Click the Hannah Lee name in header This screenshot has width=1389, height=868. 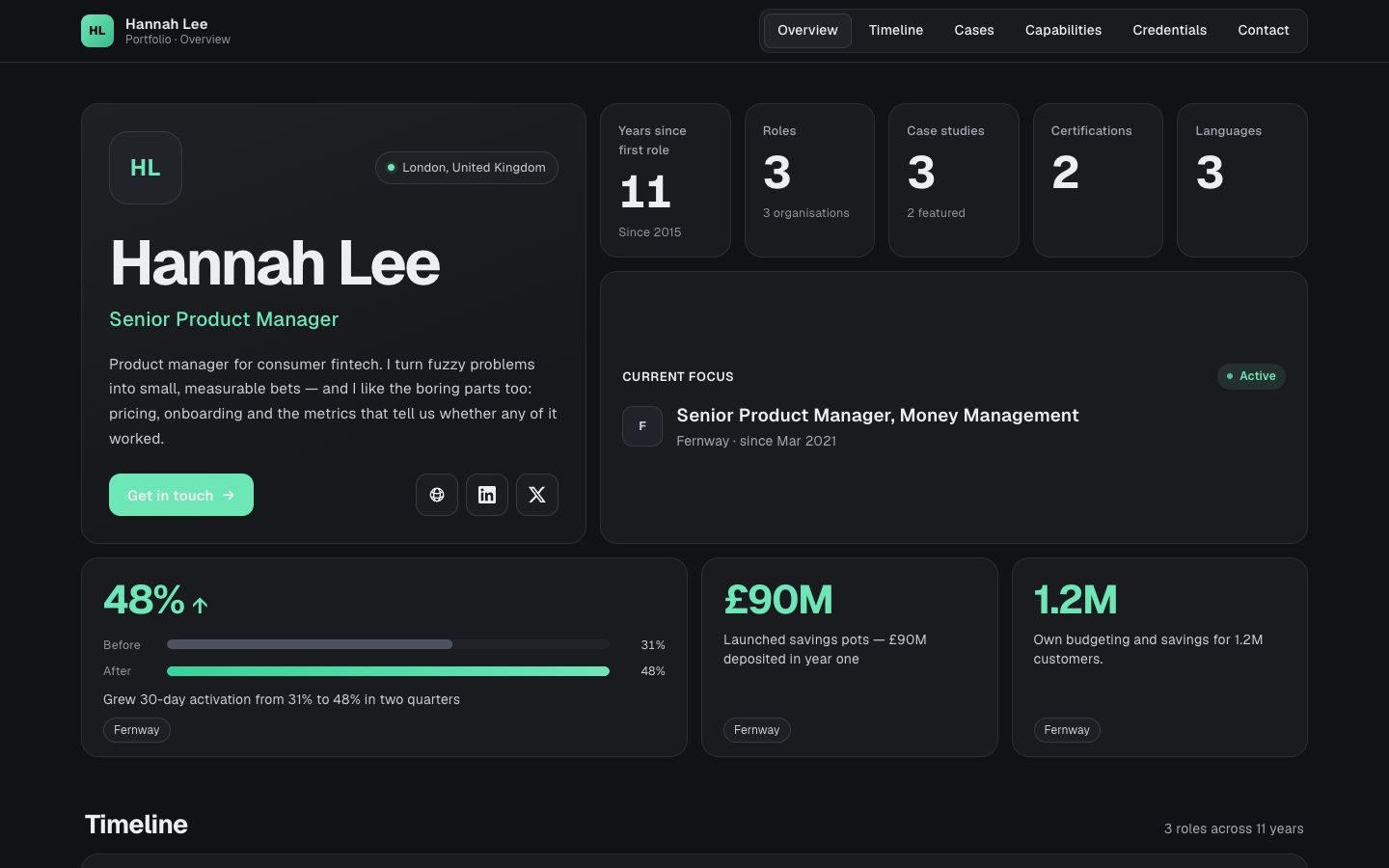click(x=166, y=24)
